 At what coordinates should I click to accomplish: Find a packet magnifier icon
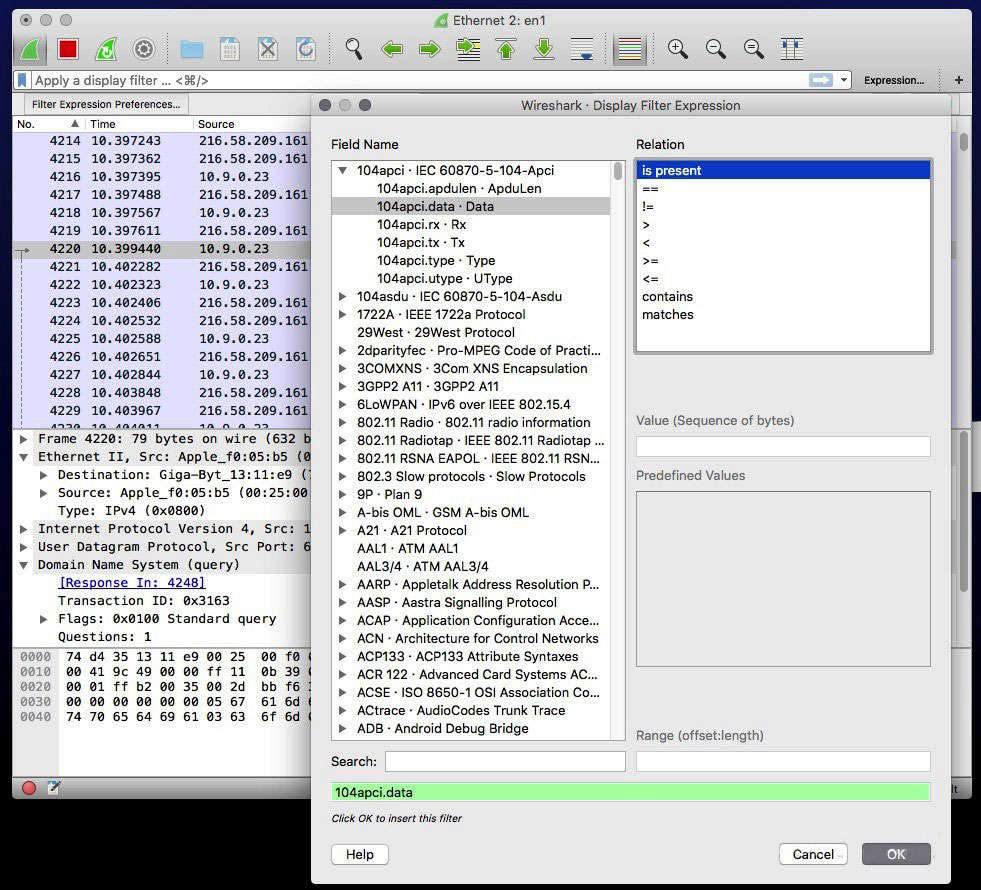(353, 49)
